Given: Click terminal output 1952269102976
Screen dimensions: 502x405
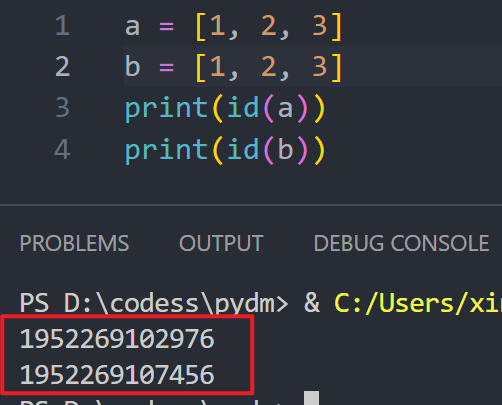Looking at the screenshot, I should pyautogui.click(x=117, y=339).
